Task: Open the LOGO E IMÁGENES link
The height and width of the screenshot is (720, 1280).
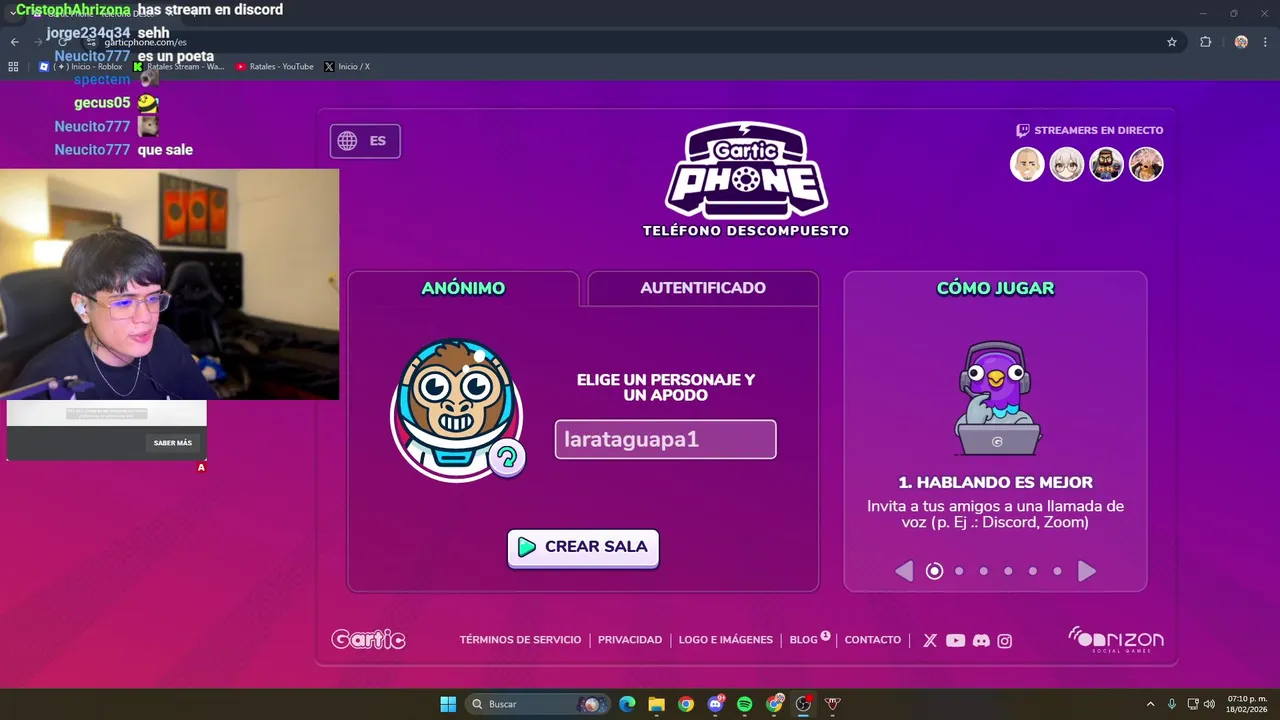Action: (726, 640)
